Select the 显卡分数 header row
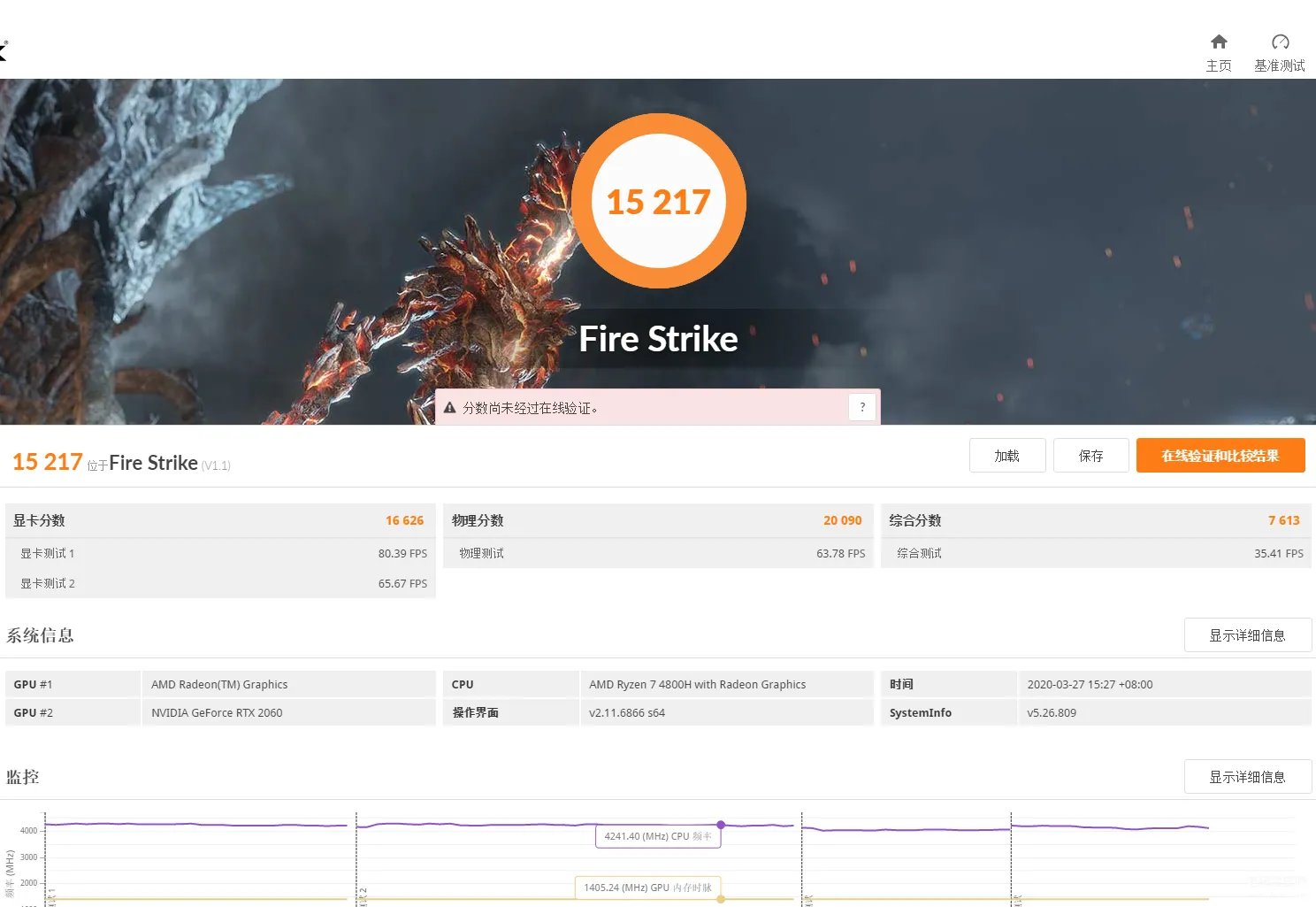This screenshot has height=907, width=1316. (220, 520)
